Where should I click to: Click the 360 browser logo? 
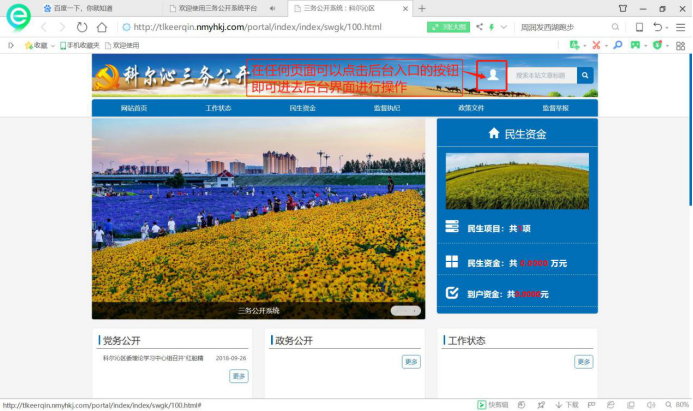18,17
